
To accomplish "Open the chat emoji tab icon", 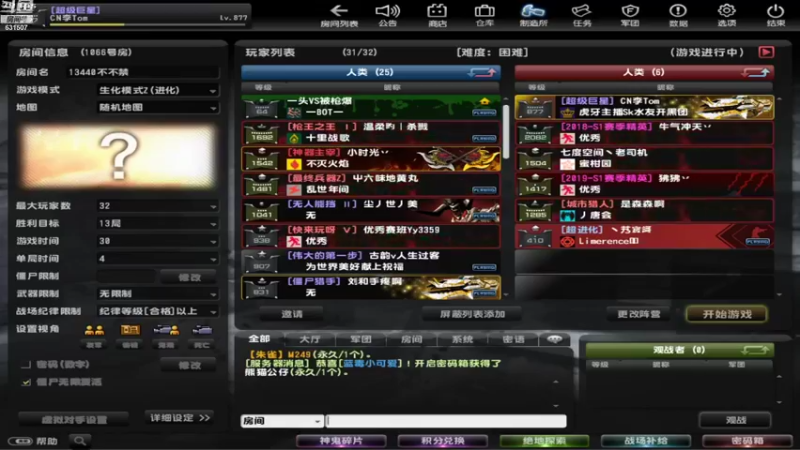I will [555, 339].
